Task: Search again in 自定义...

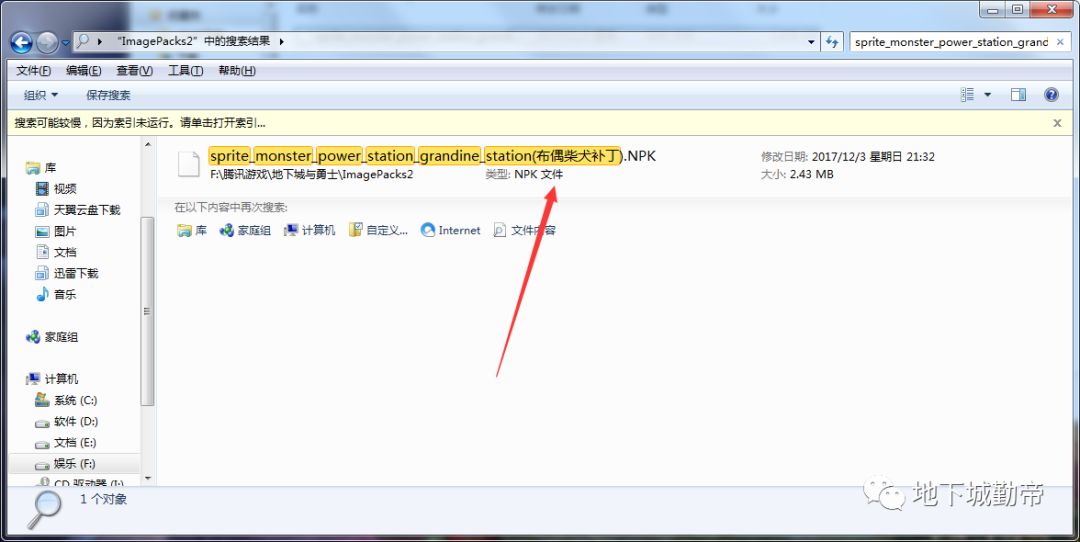Action: (378, 231)
